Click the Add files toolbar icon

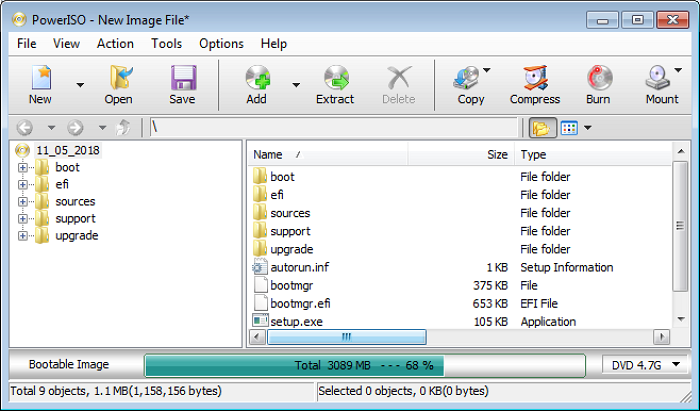[258, 78]
